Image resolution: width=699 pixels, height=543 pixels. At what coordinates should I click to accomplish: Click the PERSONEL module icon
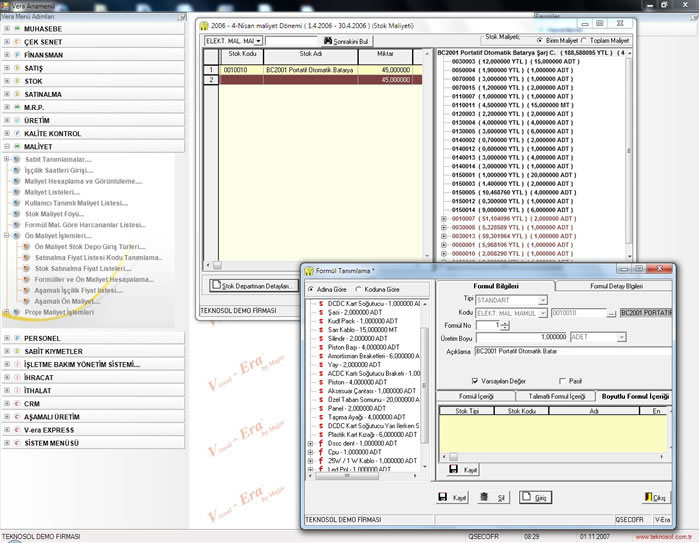point(17,338)
